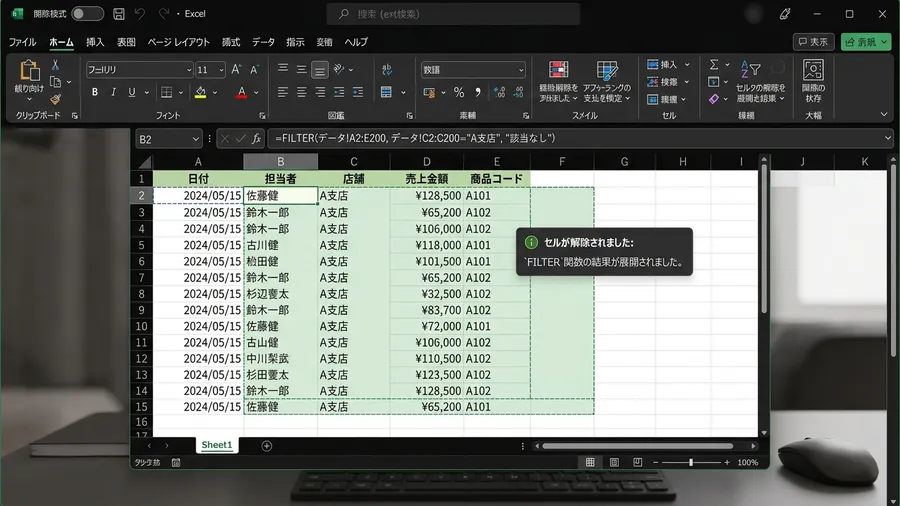Align cell content left
Viewport: 900px width, 506px height.
282,92
